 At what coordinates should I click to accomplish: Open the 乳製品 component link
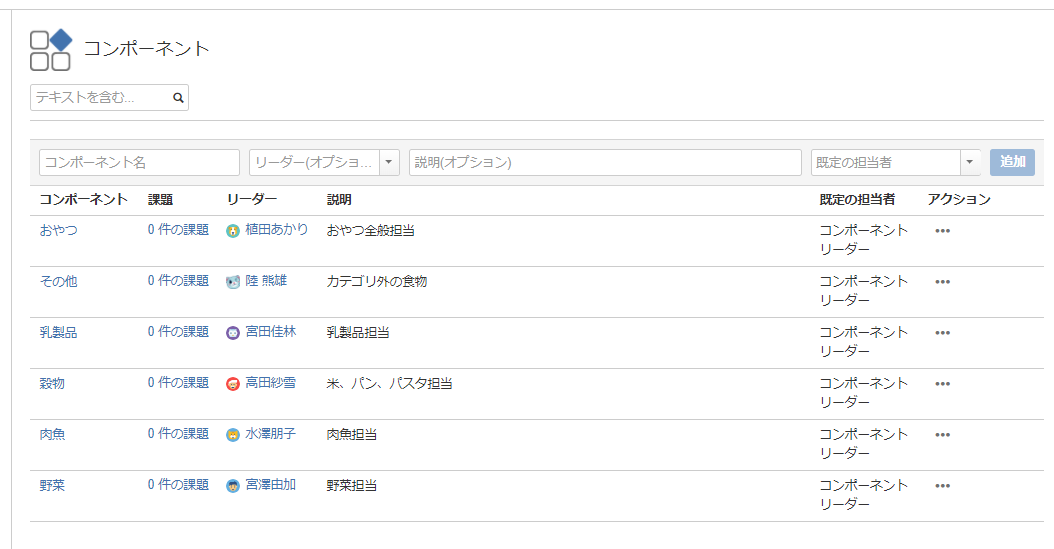58,333
